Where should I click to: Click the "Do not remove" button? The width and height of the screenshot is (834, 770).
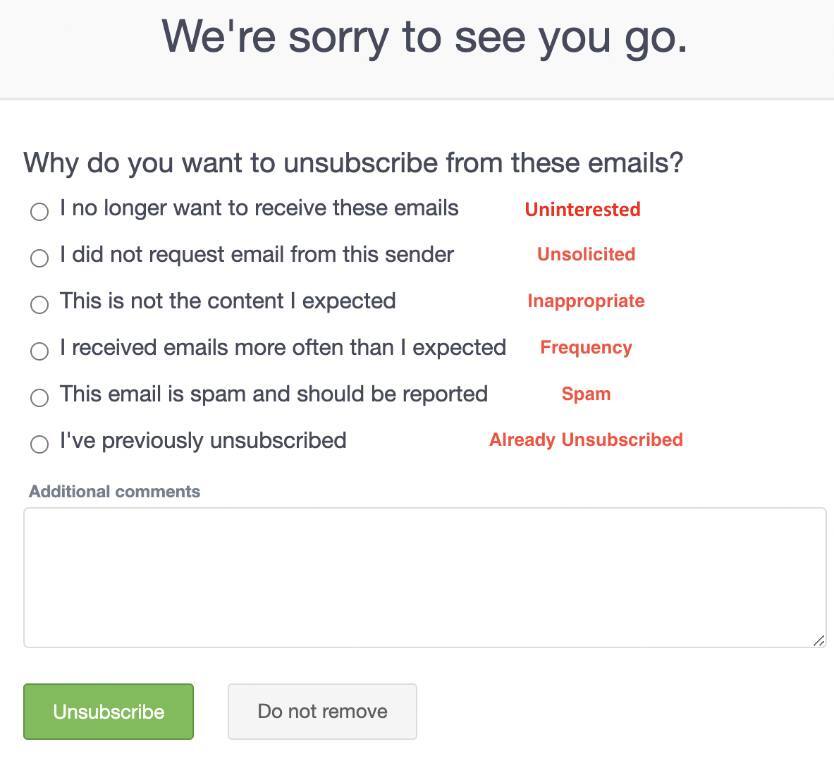(322, 712)
